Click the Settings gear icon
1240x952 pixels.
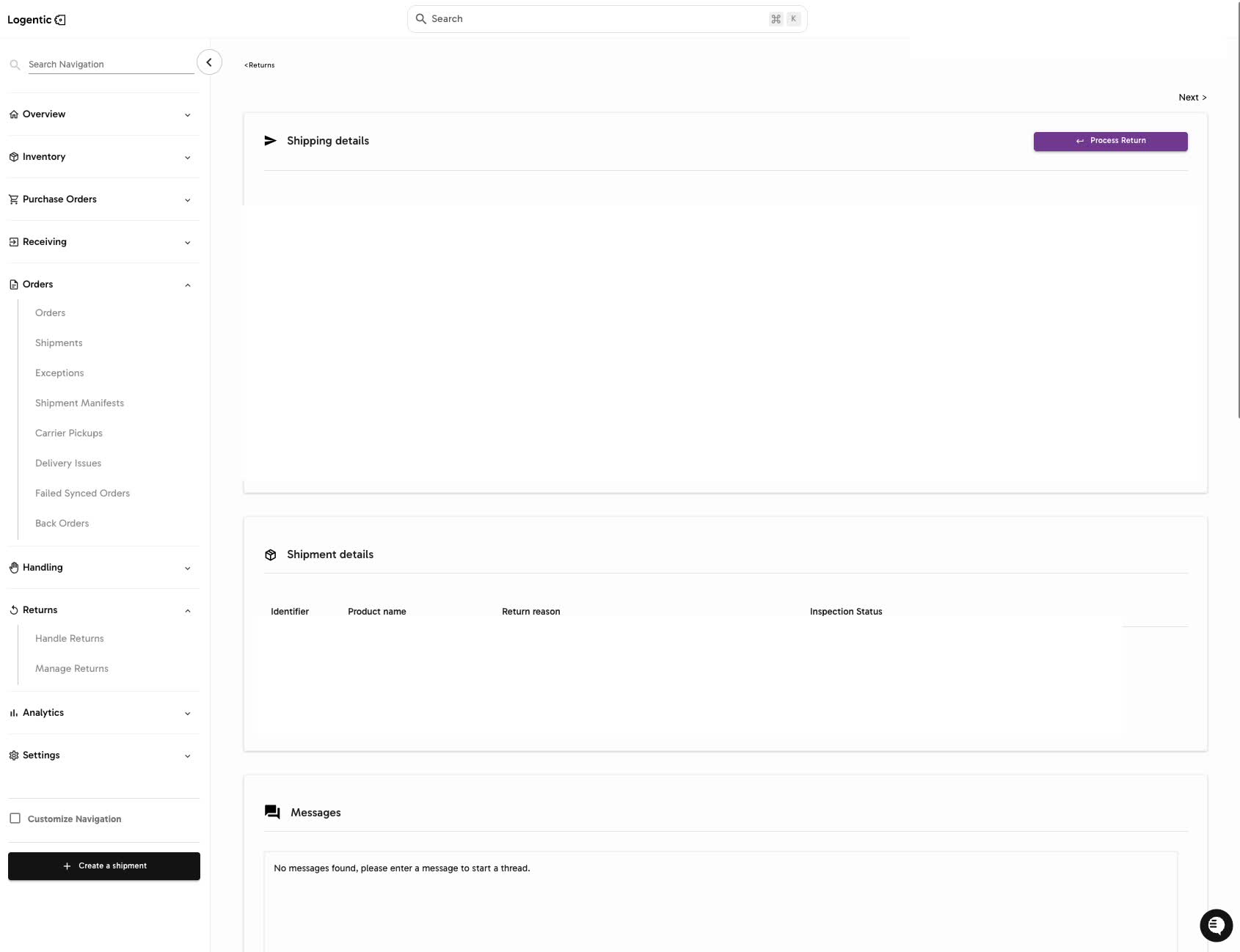click(14, 755)
